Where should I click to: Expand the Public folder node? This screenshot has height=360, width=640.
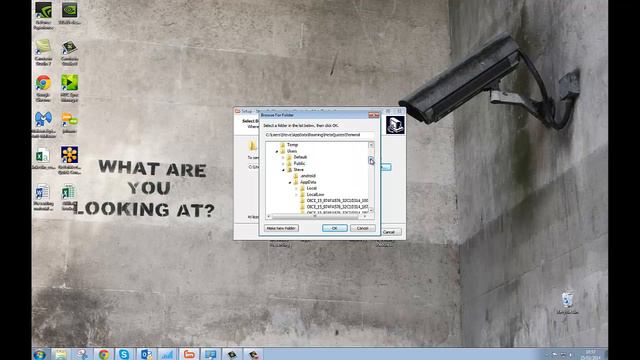click(283, 163)
